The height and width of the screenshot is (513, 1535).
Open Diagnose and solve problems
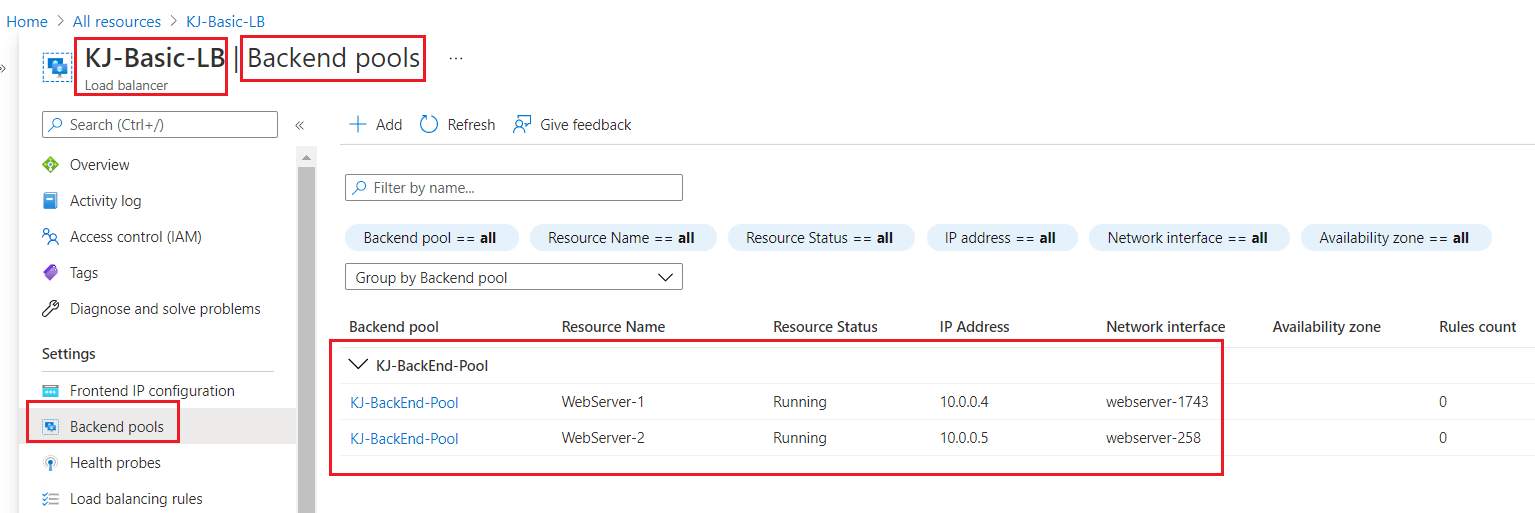click(165, 309)
